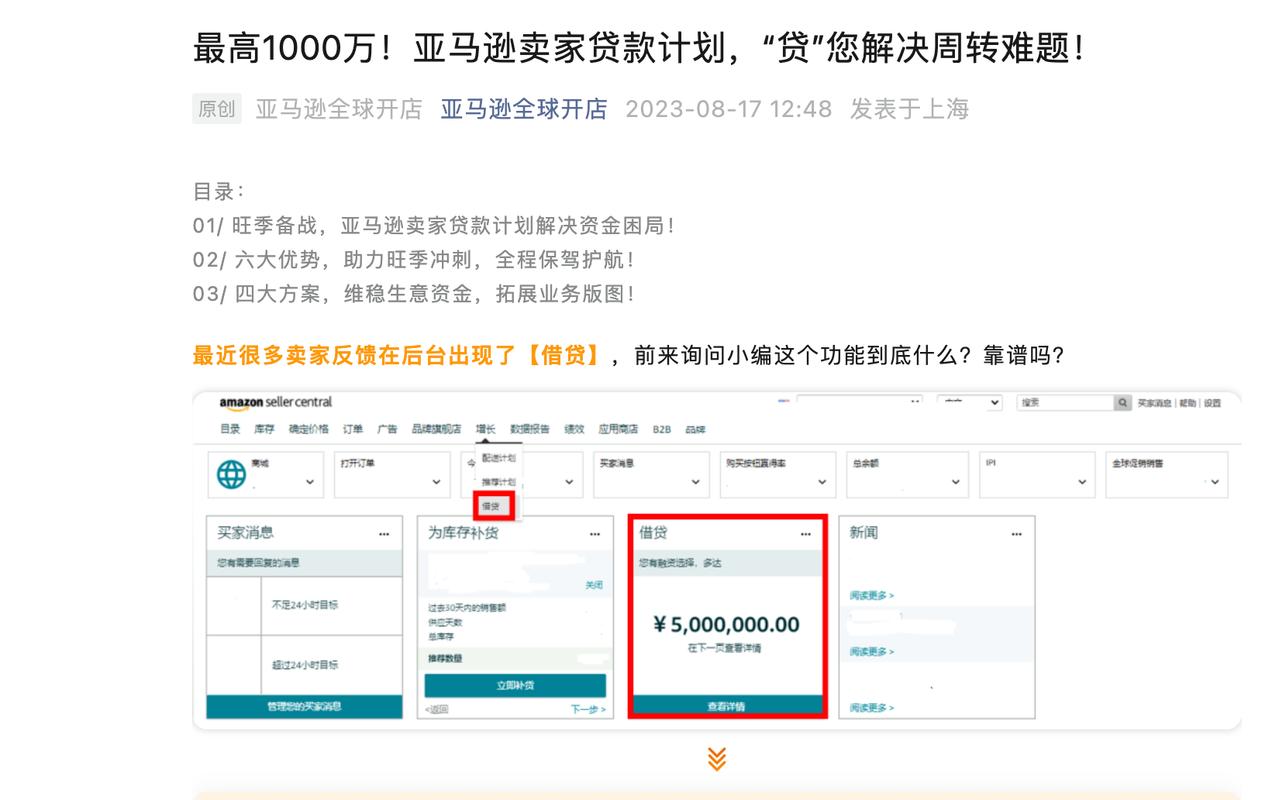Click the 过去30天内的销售额 text
This screenshot has width=1279, height=800.
467,608
